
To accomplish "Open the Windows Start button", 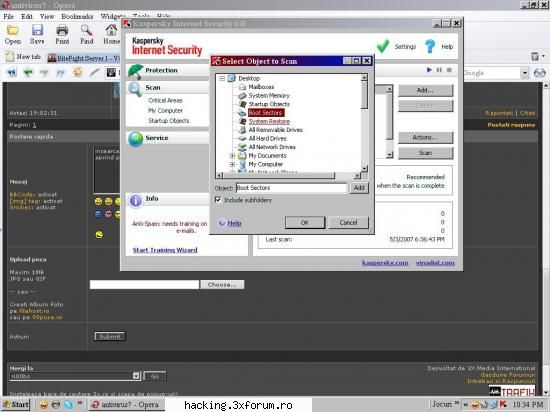I will pyautogui.click(x=15, y=405).
